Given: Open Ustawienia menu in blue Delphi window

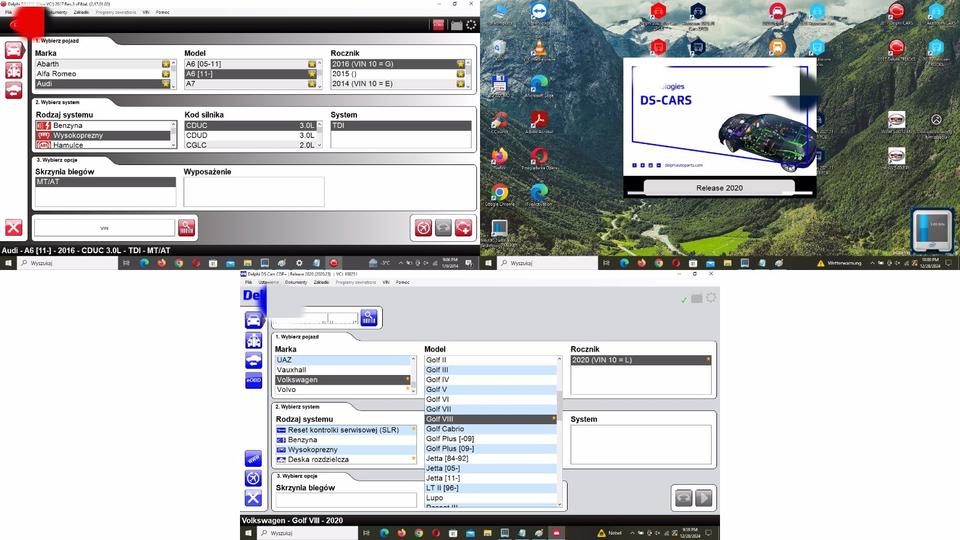Looking at the screenshot, I should click(269, 282).
